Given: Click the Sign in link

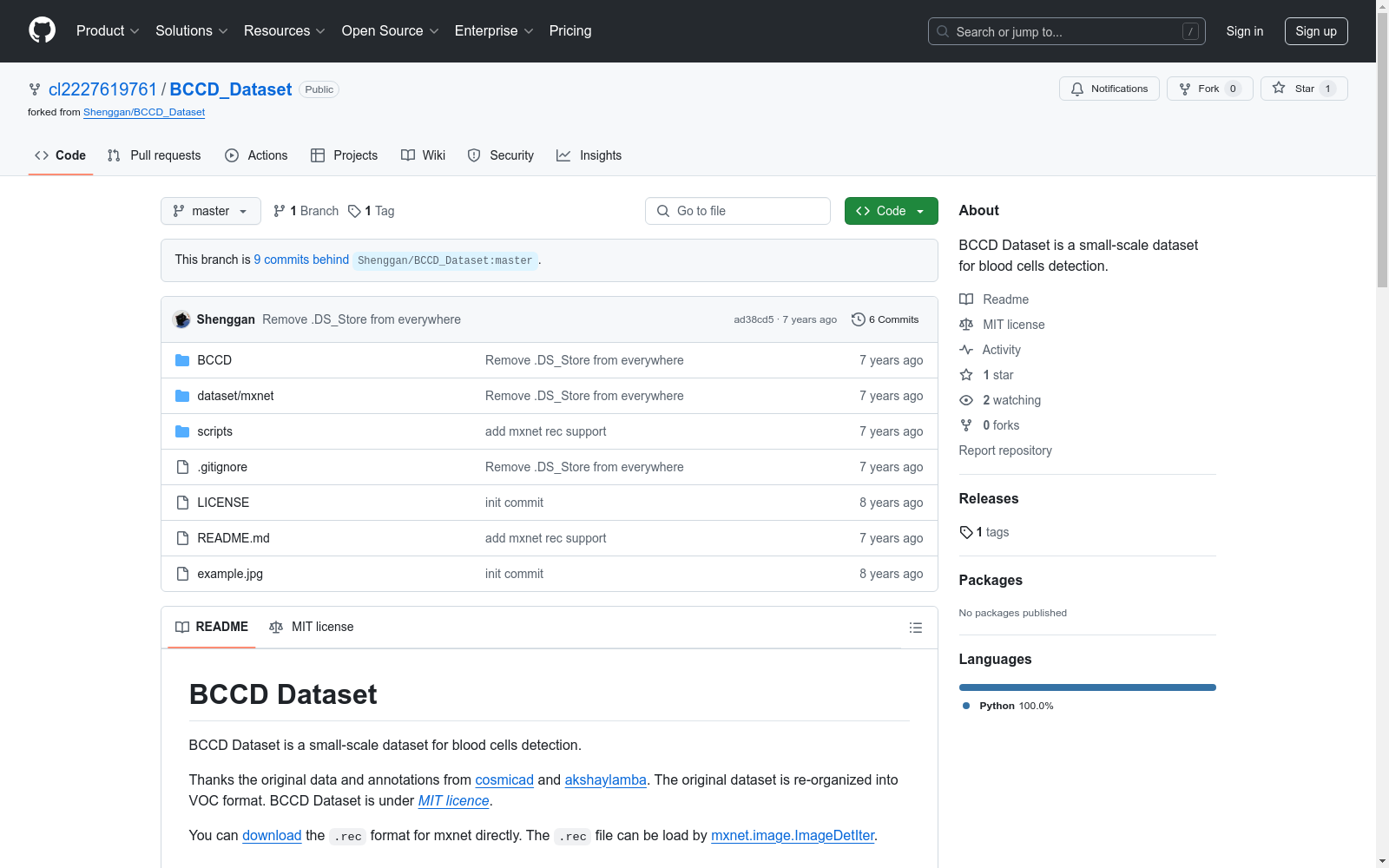Looking at the screenshot, I should tap(1244, 31).
